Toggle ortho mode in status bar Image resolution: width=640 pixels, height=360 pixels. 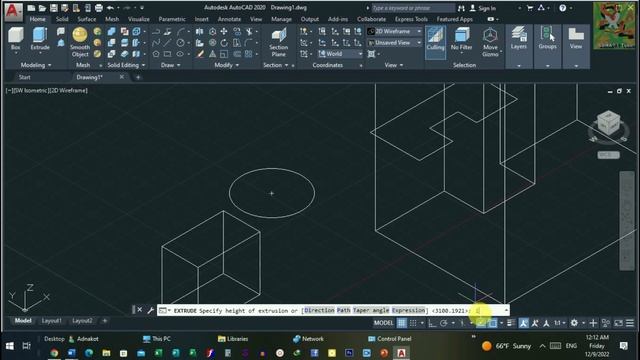pos(432,323)
